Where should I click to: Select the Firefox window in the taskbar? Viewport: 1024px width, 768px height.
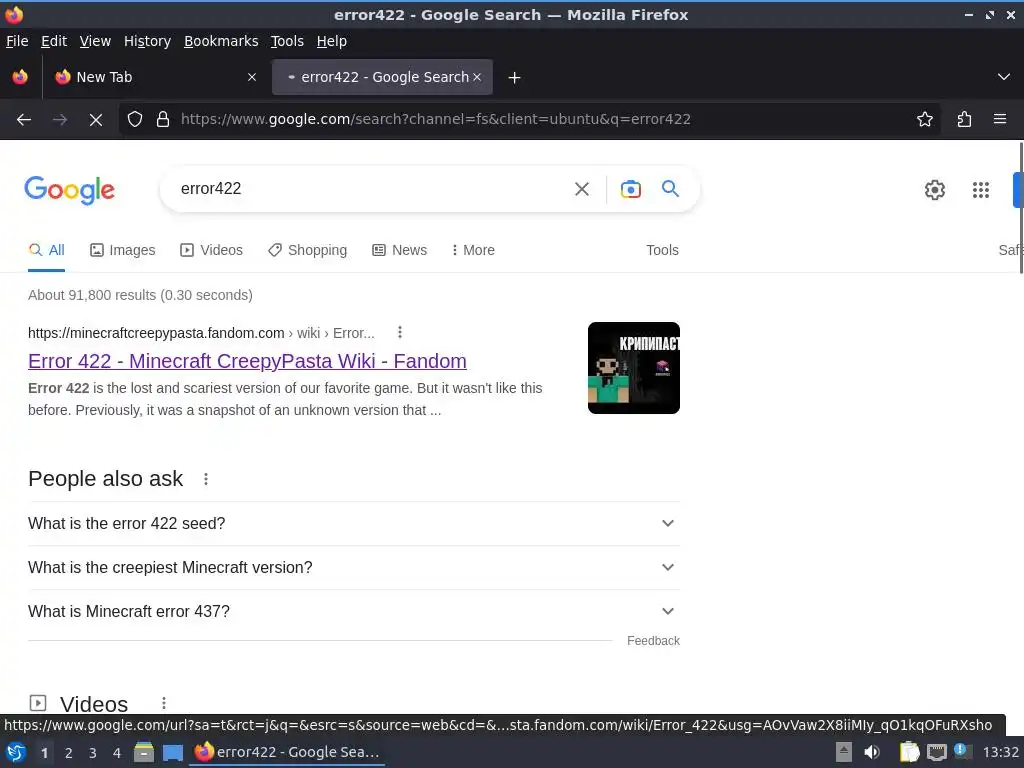287,752
